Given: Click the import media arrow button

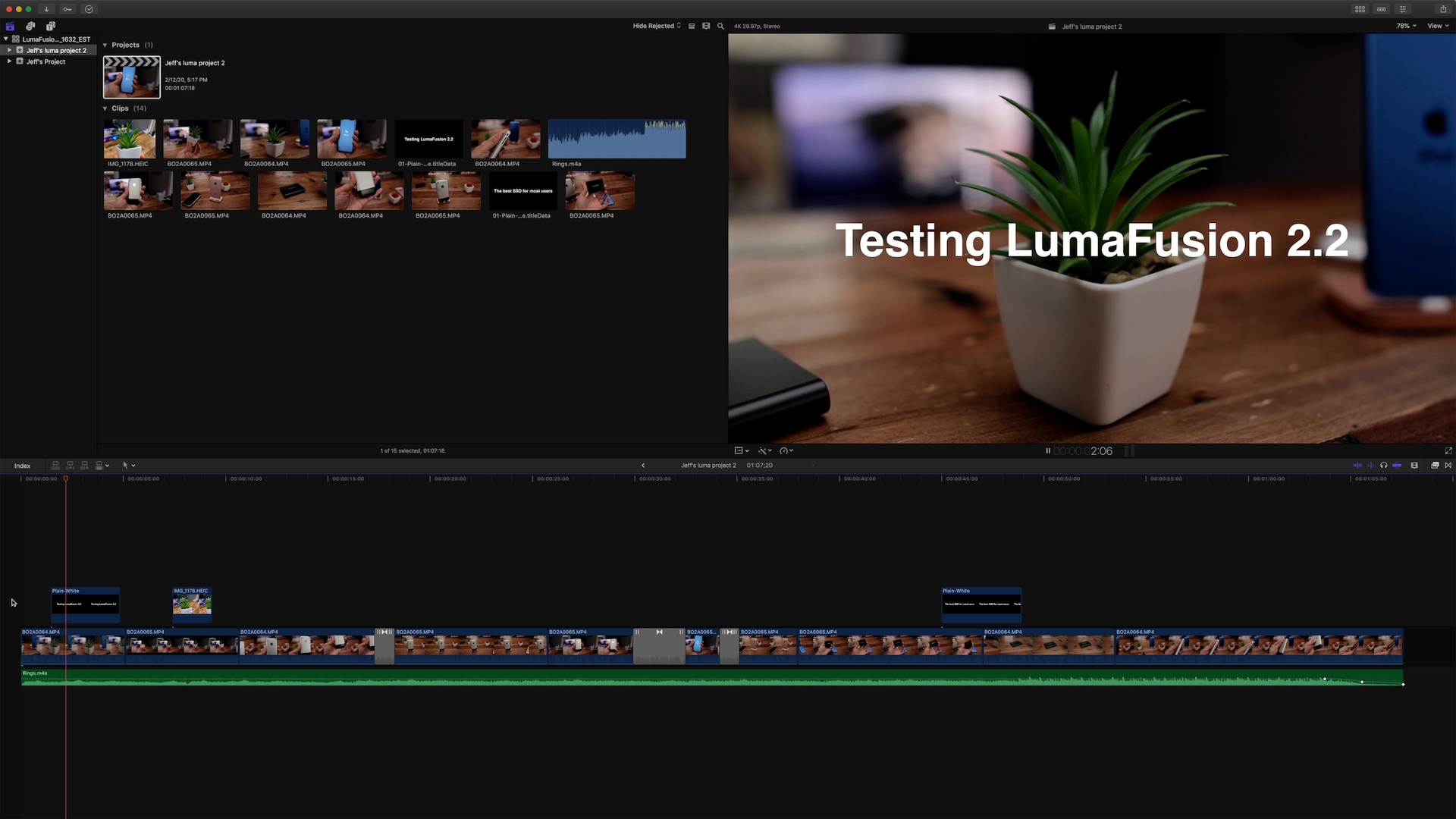Looking at the screenshot, I should click(x=46, y=9).
